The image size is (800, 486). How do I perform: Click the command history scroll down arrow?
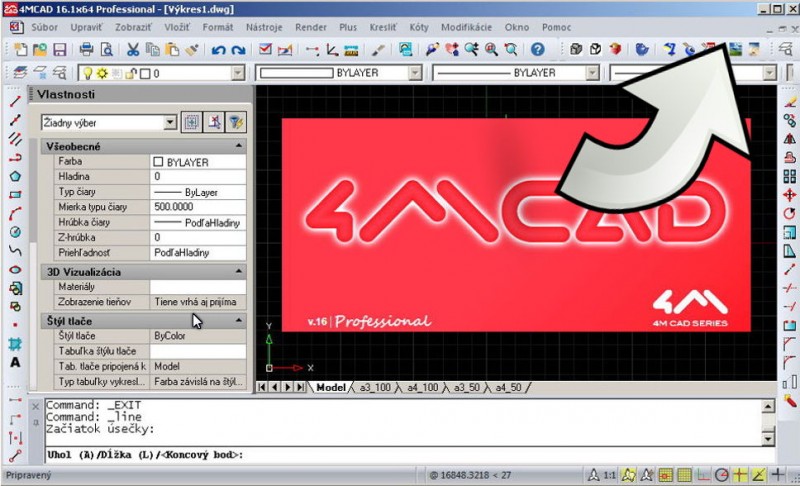(768, 439)
